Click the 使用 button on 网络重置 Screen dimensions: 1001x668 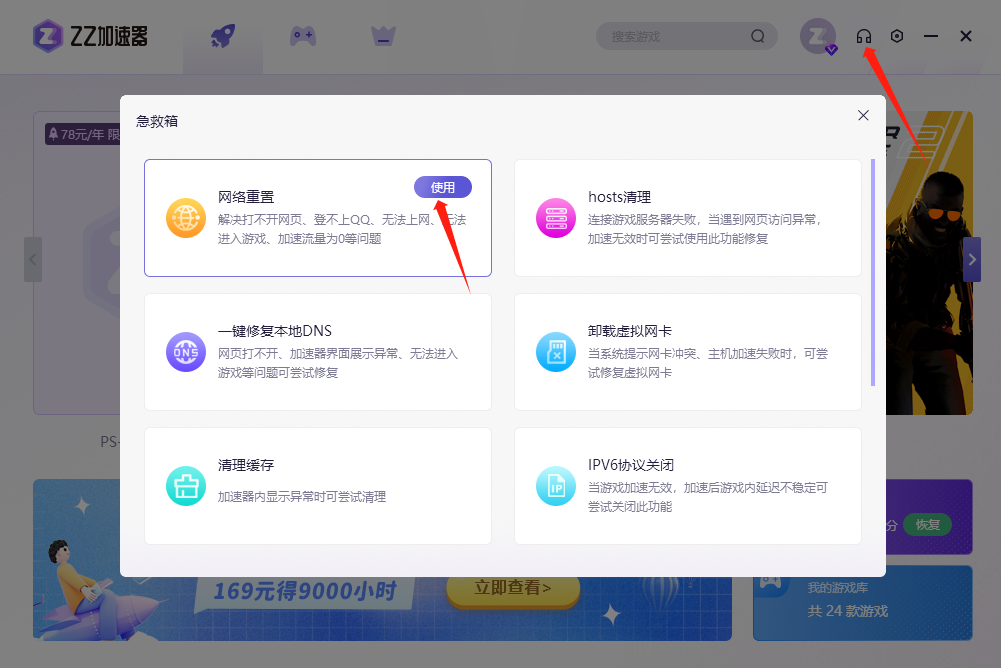[x=442, y=187]
